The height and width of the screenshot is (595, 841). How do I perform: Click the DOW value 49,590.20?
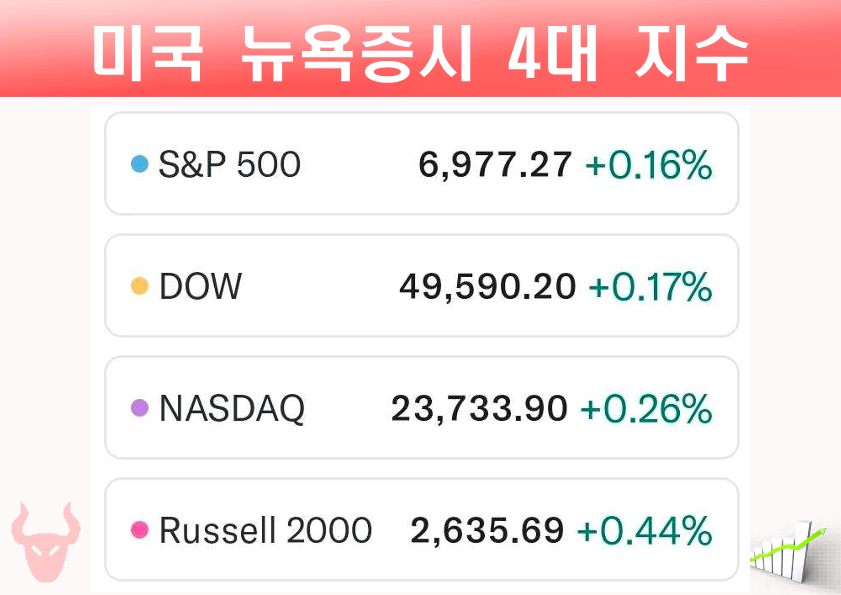tap(487, 287)
